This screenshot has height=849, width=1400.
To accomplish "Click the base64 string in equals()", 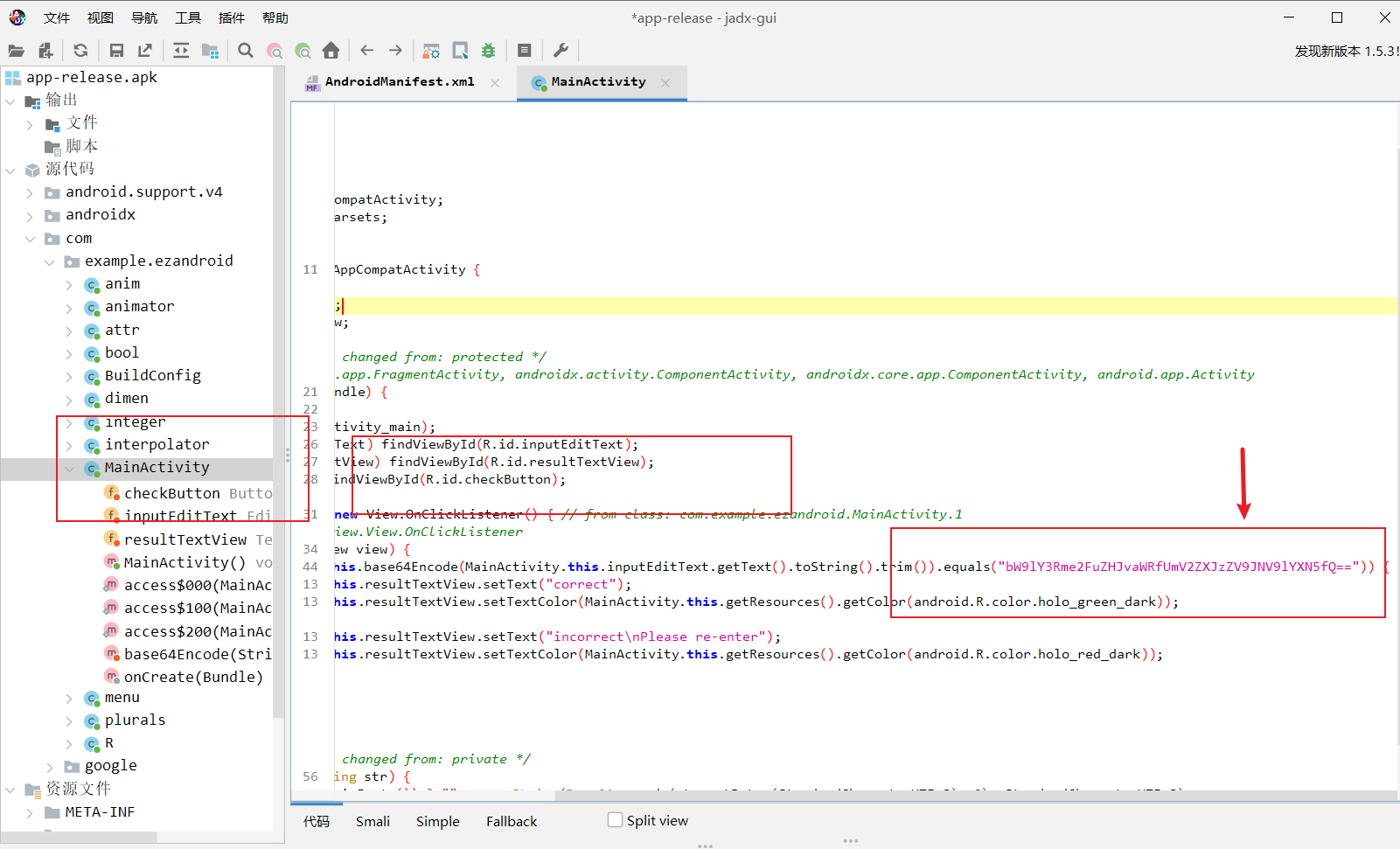I will point(1178,567).
